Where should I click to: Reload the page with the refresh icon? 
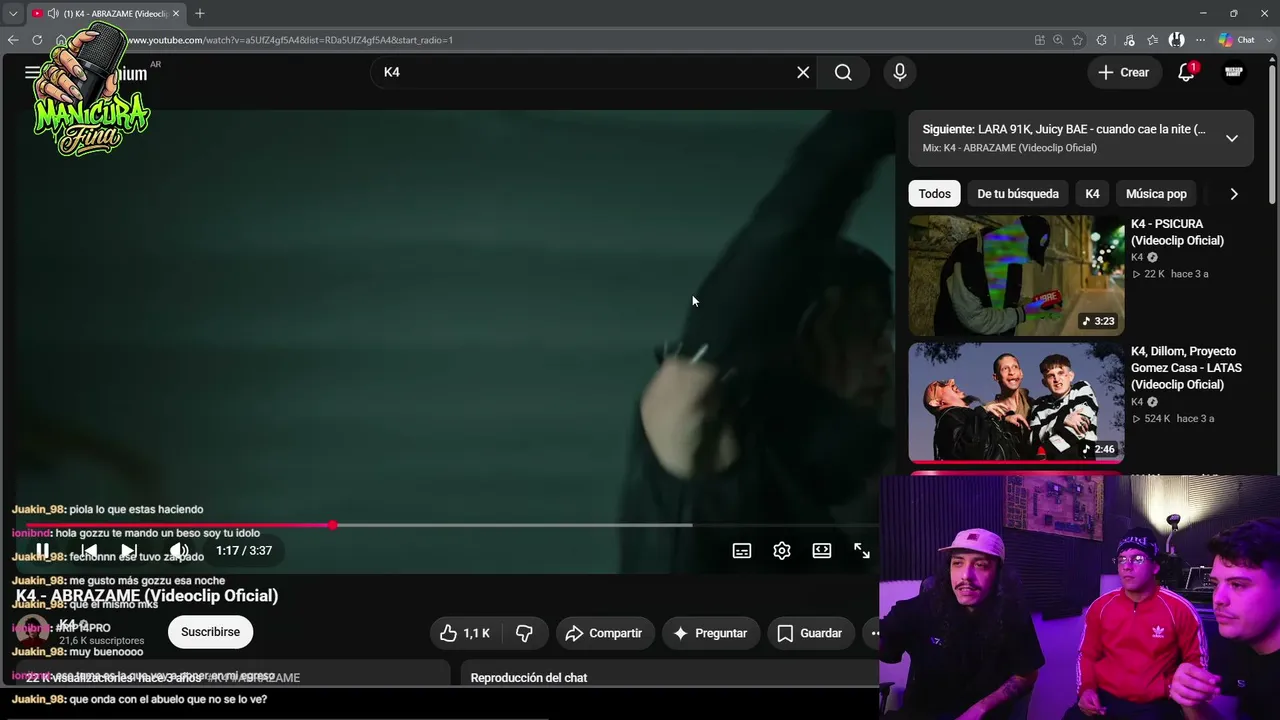(37, 40)
